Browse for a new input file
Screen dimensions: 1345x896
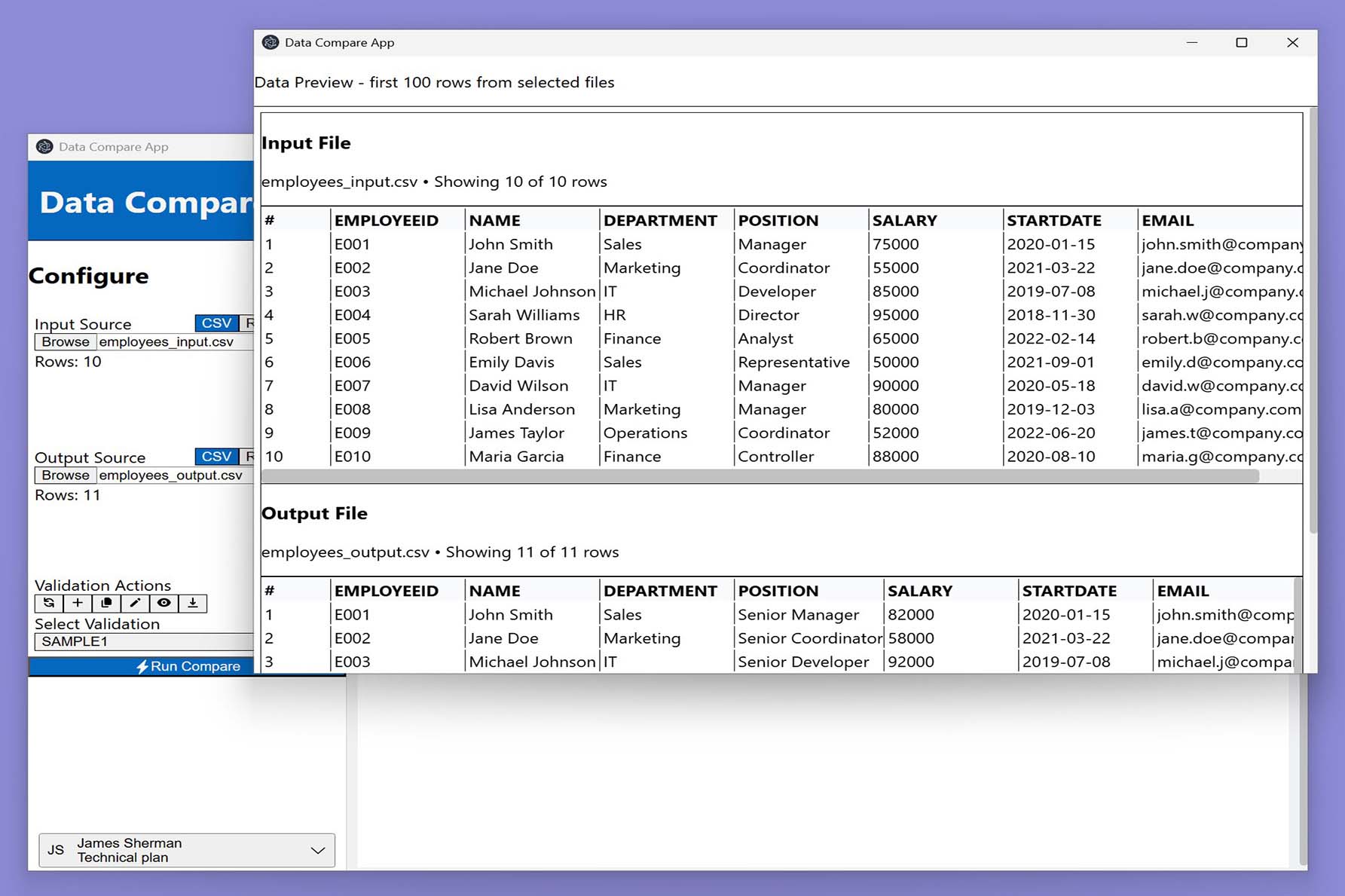[65, 341]
